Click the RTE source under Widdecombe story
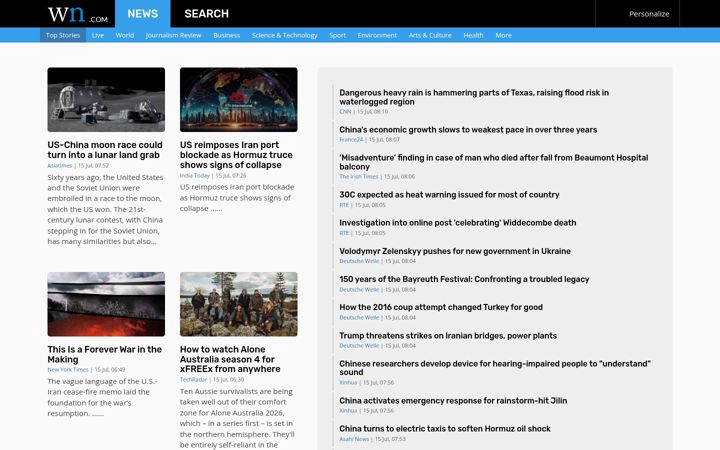Screen dimensions: 720x450 pyautogui.click(x=344, y=233)
